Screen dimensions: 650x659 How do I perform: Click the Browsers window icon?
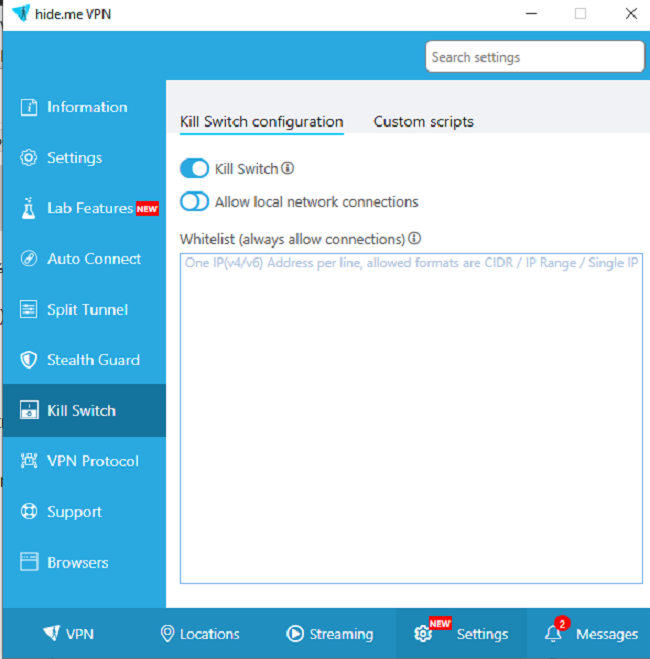point(29,562)
